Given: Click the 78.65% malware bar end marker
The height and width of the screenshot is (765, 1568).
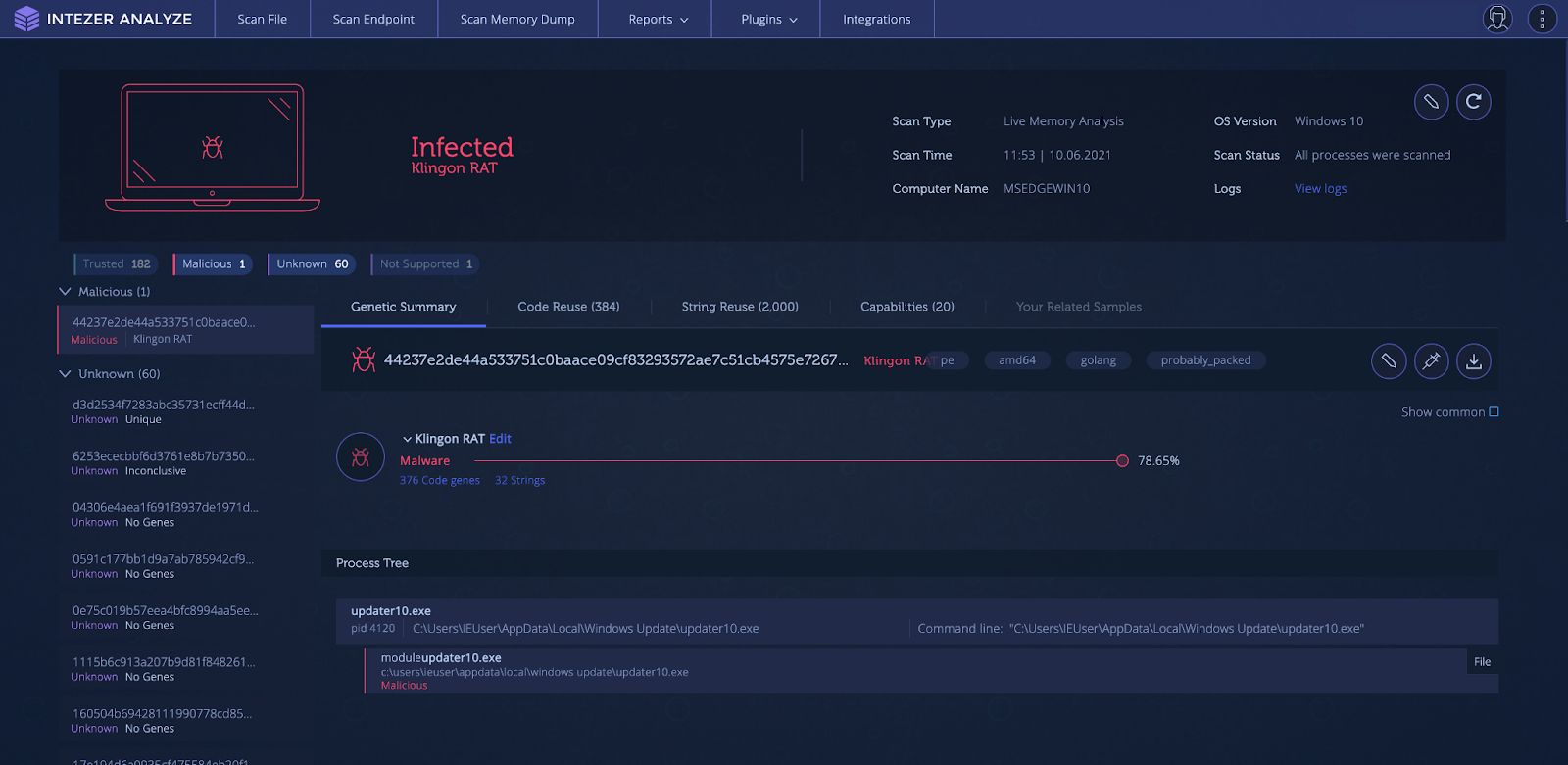Looking at the screenshot, I should coord(1122,461).
